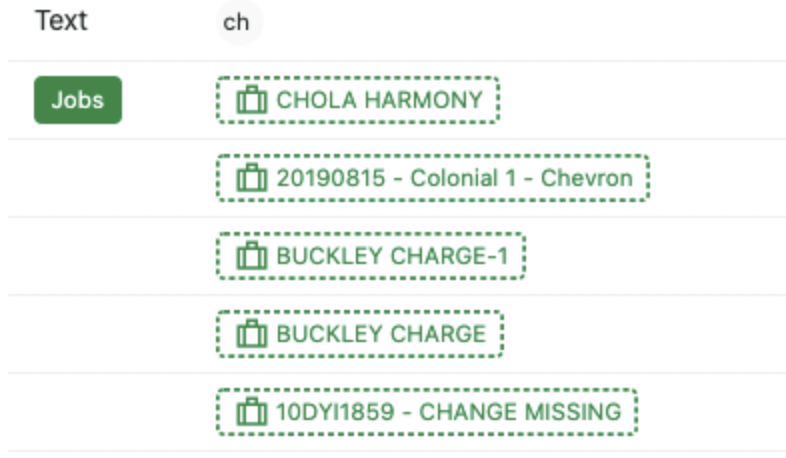
Task: Click the briefcase icon beside Colonial 1 - Chevron
Action: (252, 178)
